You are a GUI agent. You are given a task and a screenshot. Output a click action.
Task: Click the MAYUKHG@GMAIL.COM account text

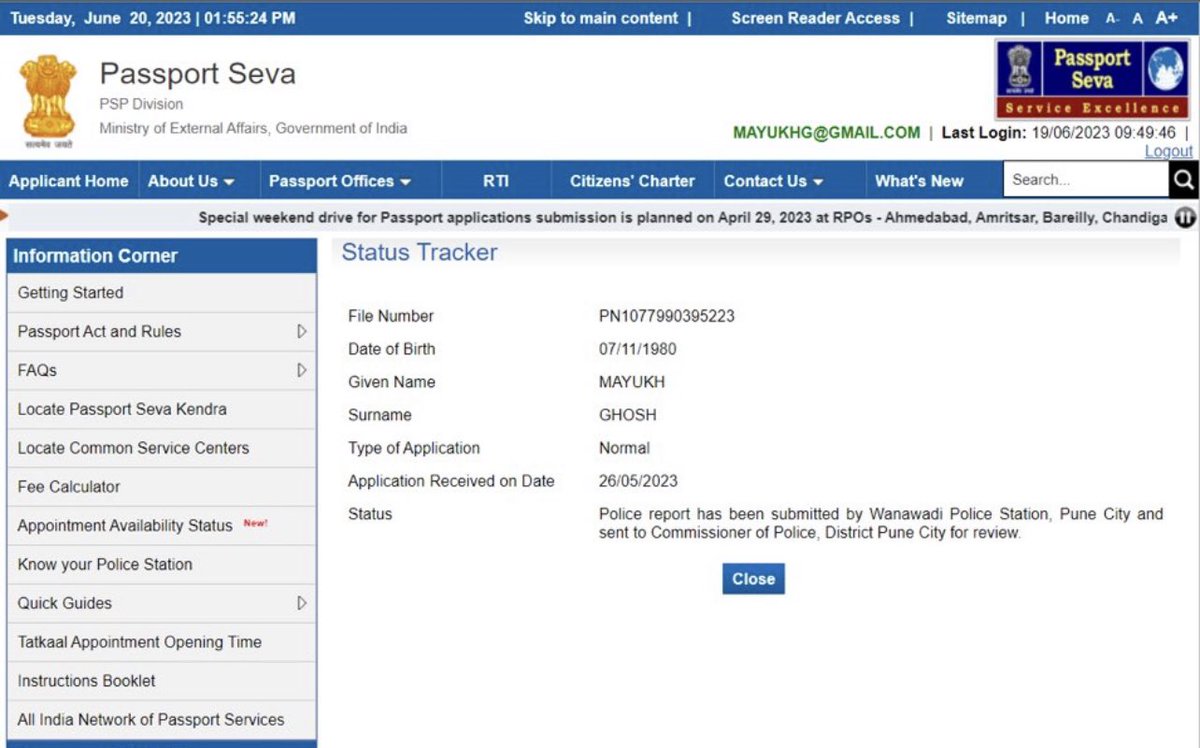click(826, 133)
